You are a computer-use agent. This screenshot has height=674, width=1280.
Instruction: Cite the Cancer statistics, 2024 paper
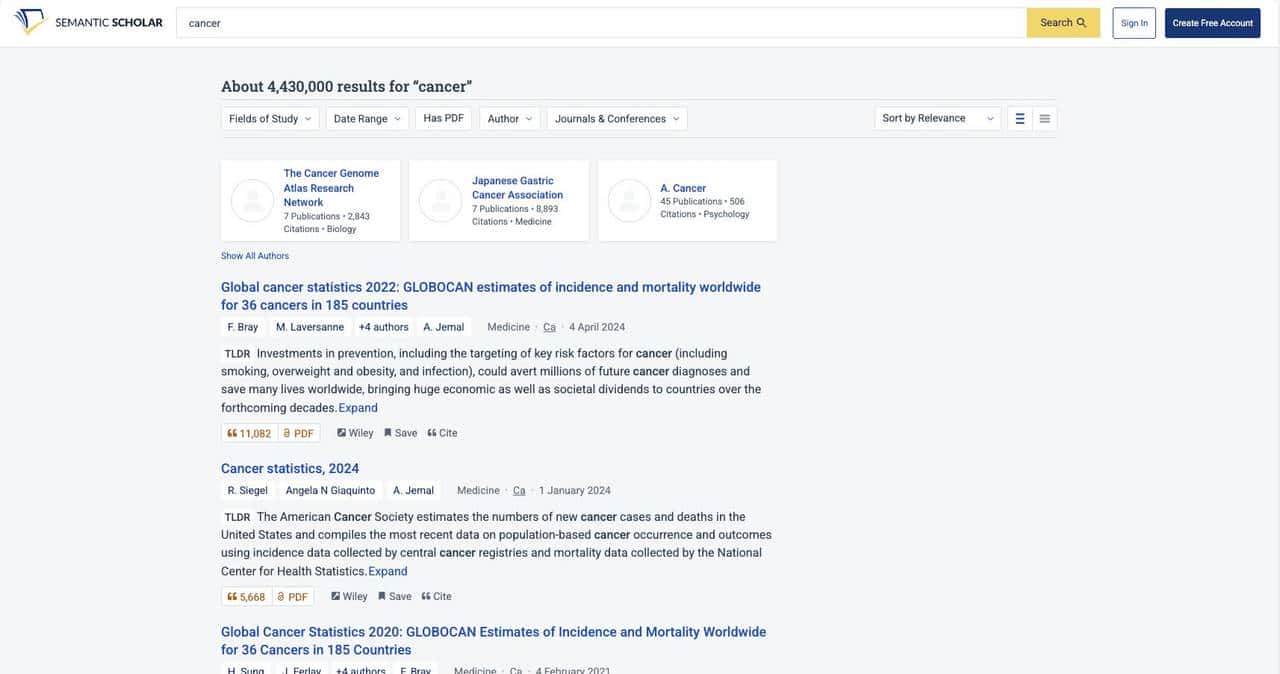click(436, 597)
